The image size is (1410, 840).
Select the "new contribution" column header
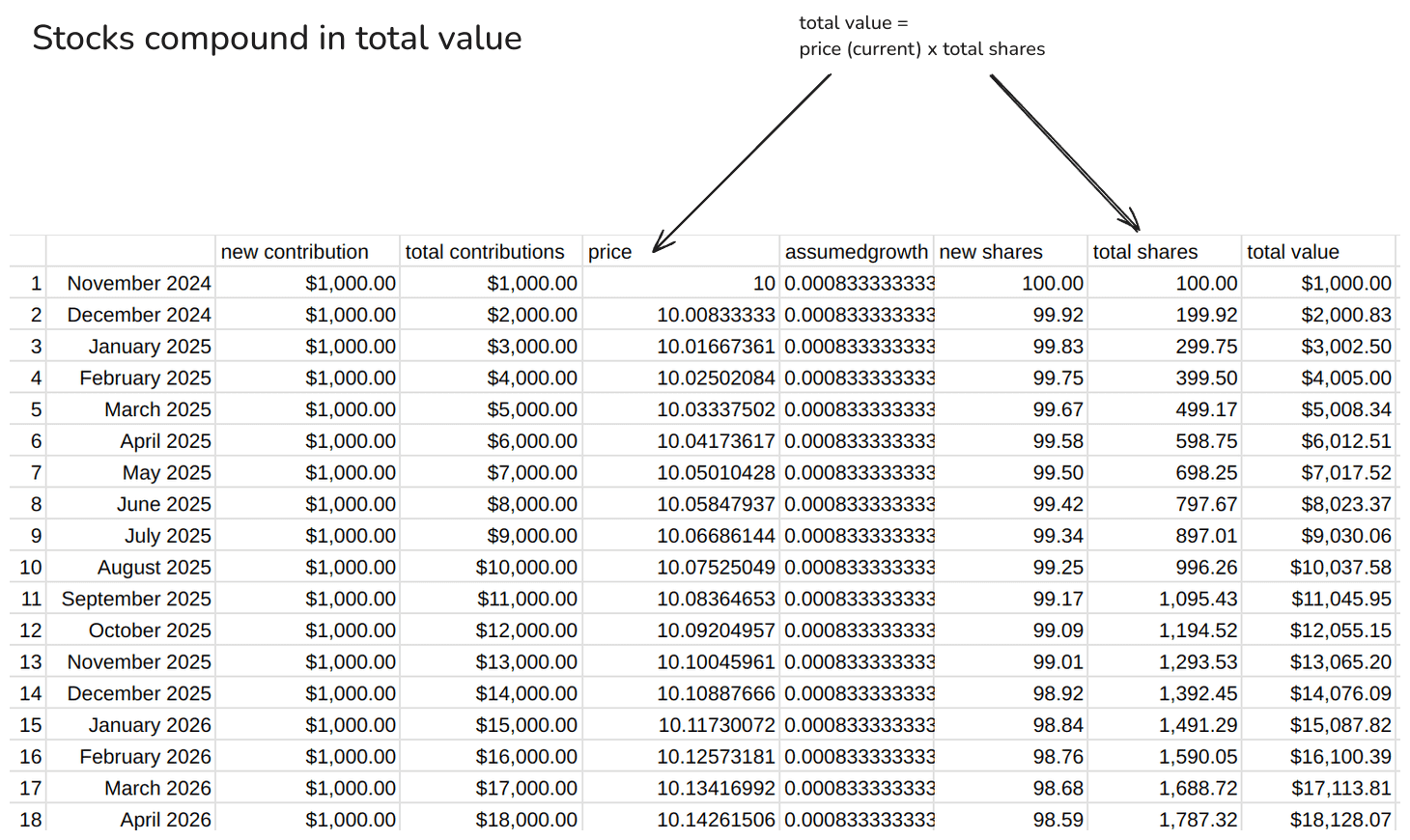coord(295,251)
